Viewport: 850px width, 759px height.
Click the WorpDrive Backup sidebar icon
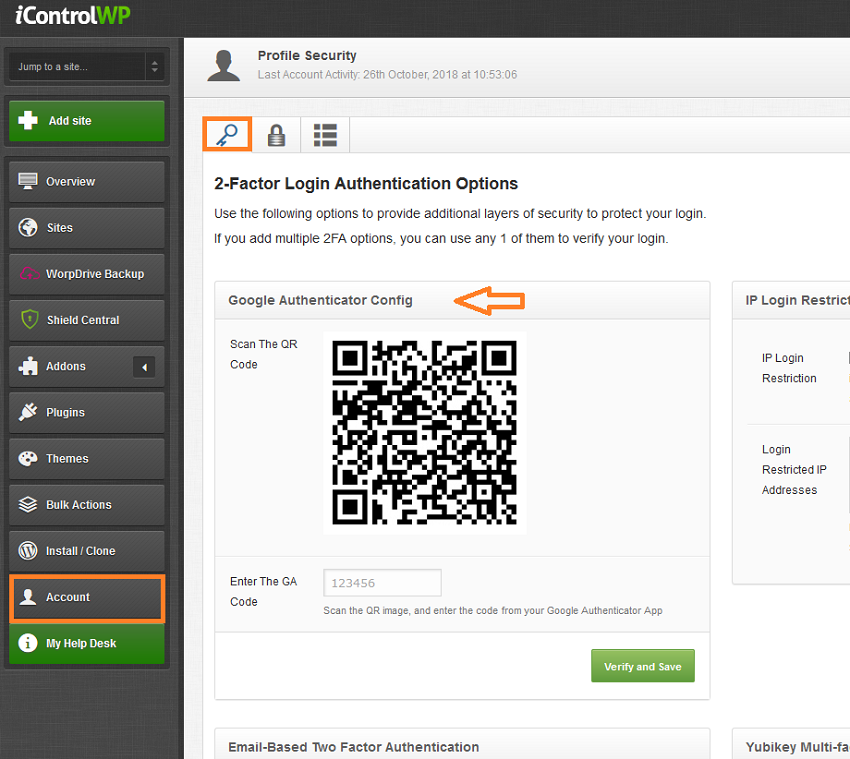pos(29,274)
